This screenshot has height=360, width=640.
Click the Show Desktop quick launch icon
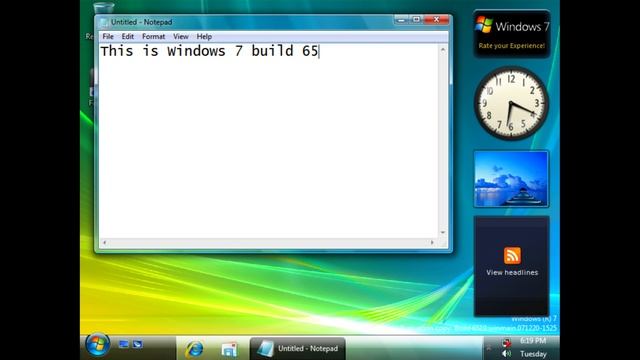pyautogui.click(x=124, y=344)
